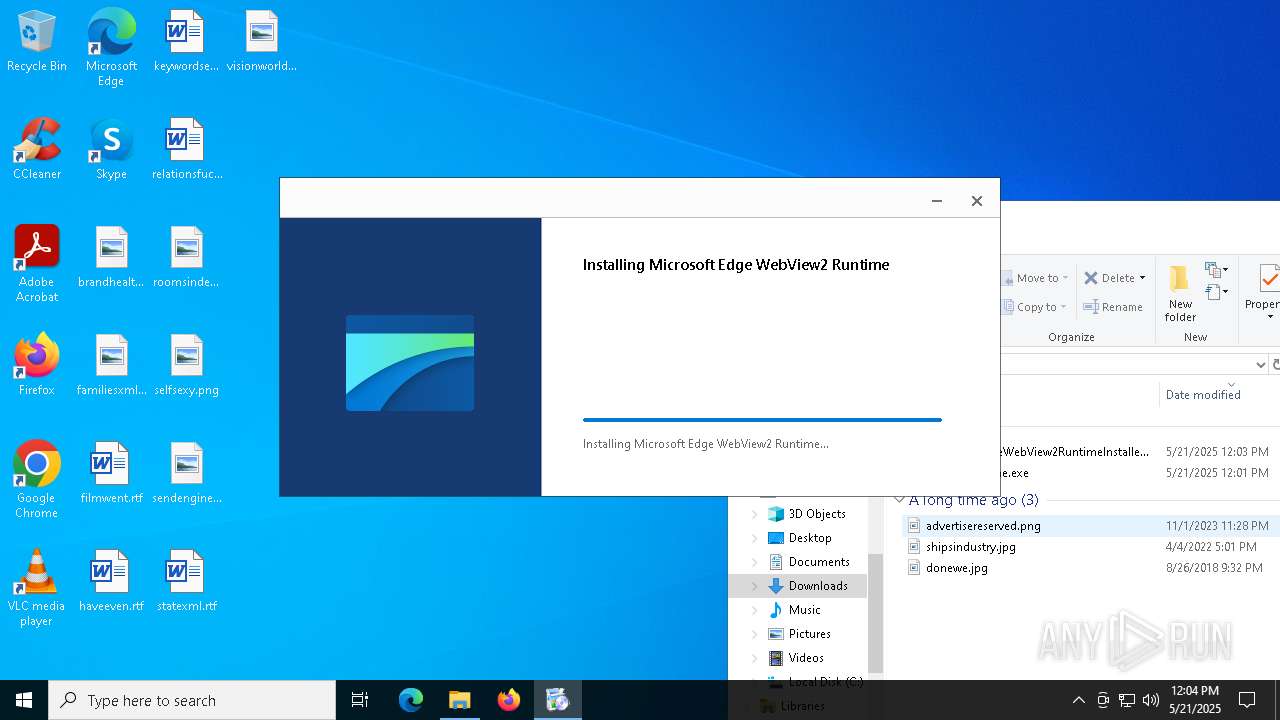The image size is (1280, 720).
Task: Click the taskbar clock showing 12:04 PM
Action: (1195, 700)
